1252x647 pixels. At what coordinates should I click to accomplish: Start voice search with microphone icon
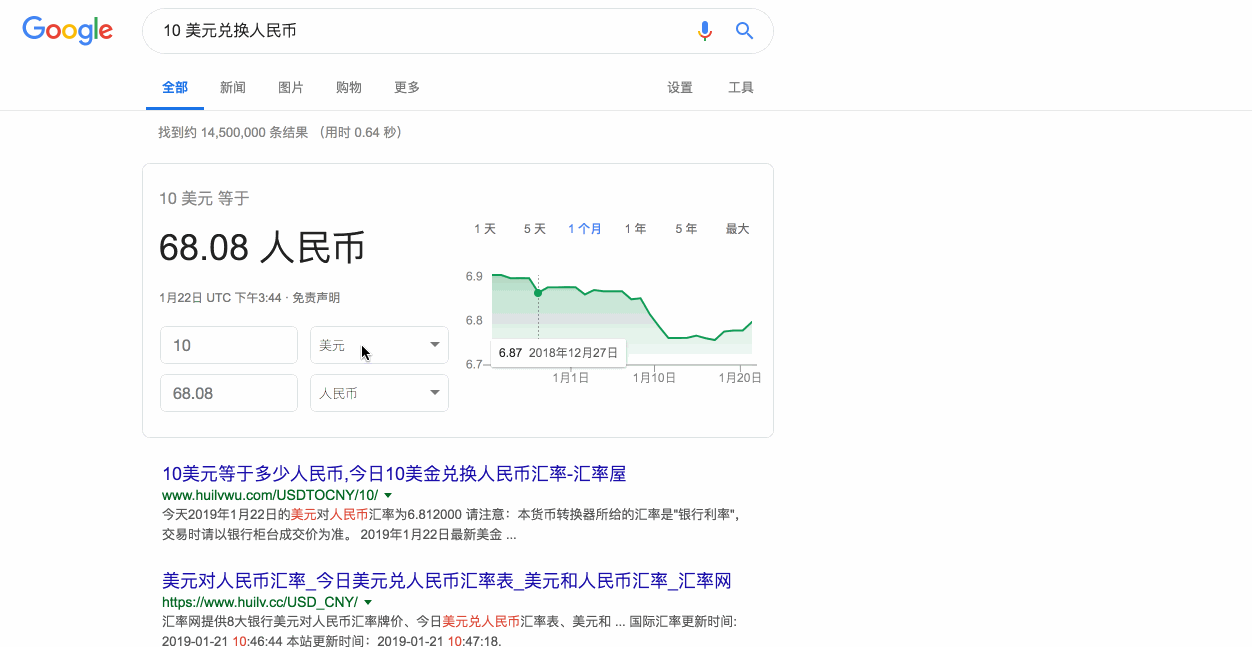pos(705,31)
